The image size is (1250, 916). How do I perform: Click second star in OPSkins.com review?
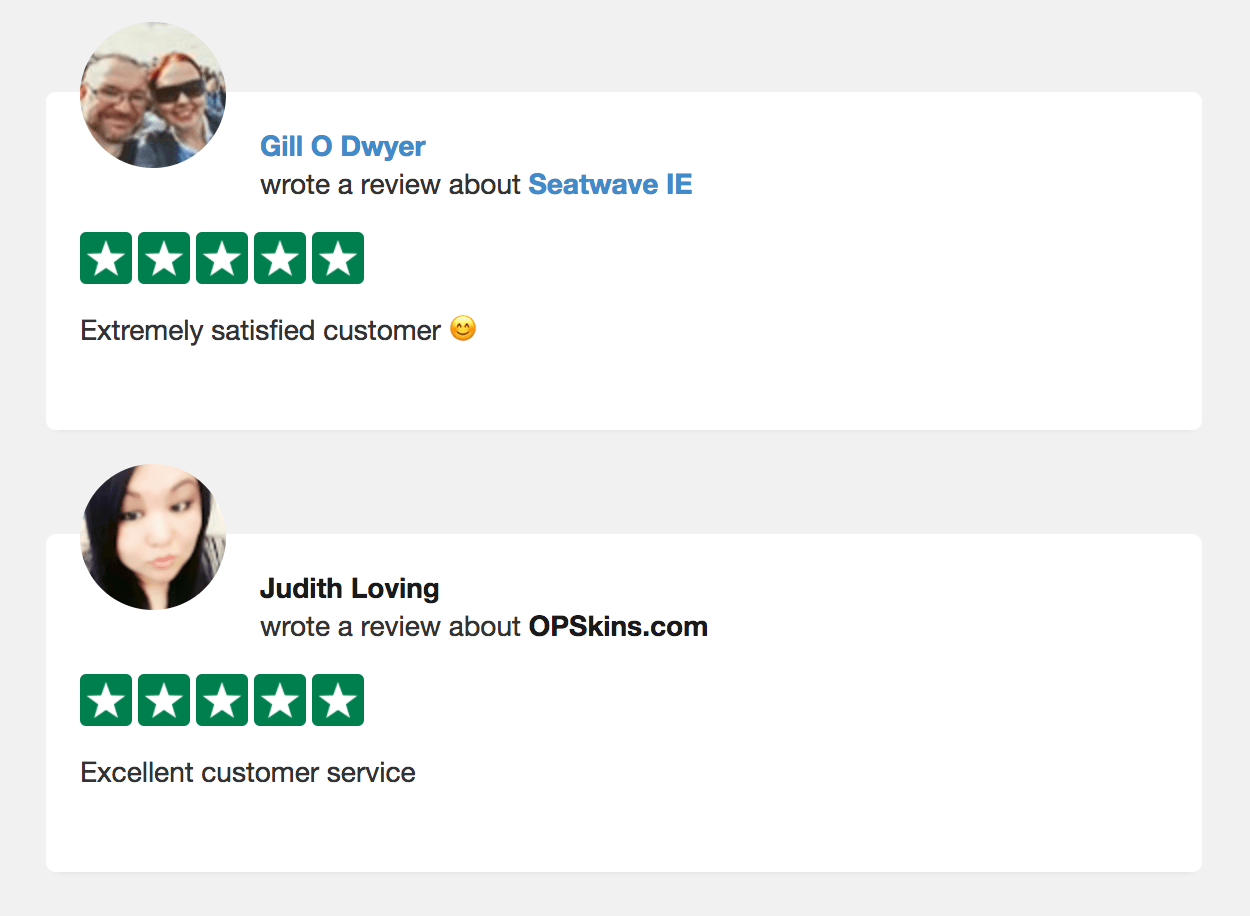[164, 700]
